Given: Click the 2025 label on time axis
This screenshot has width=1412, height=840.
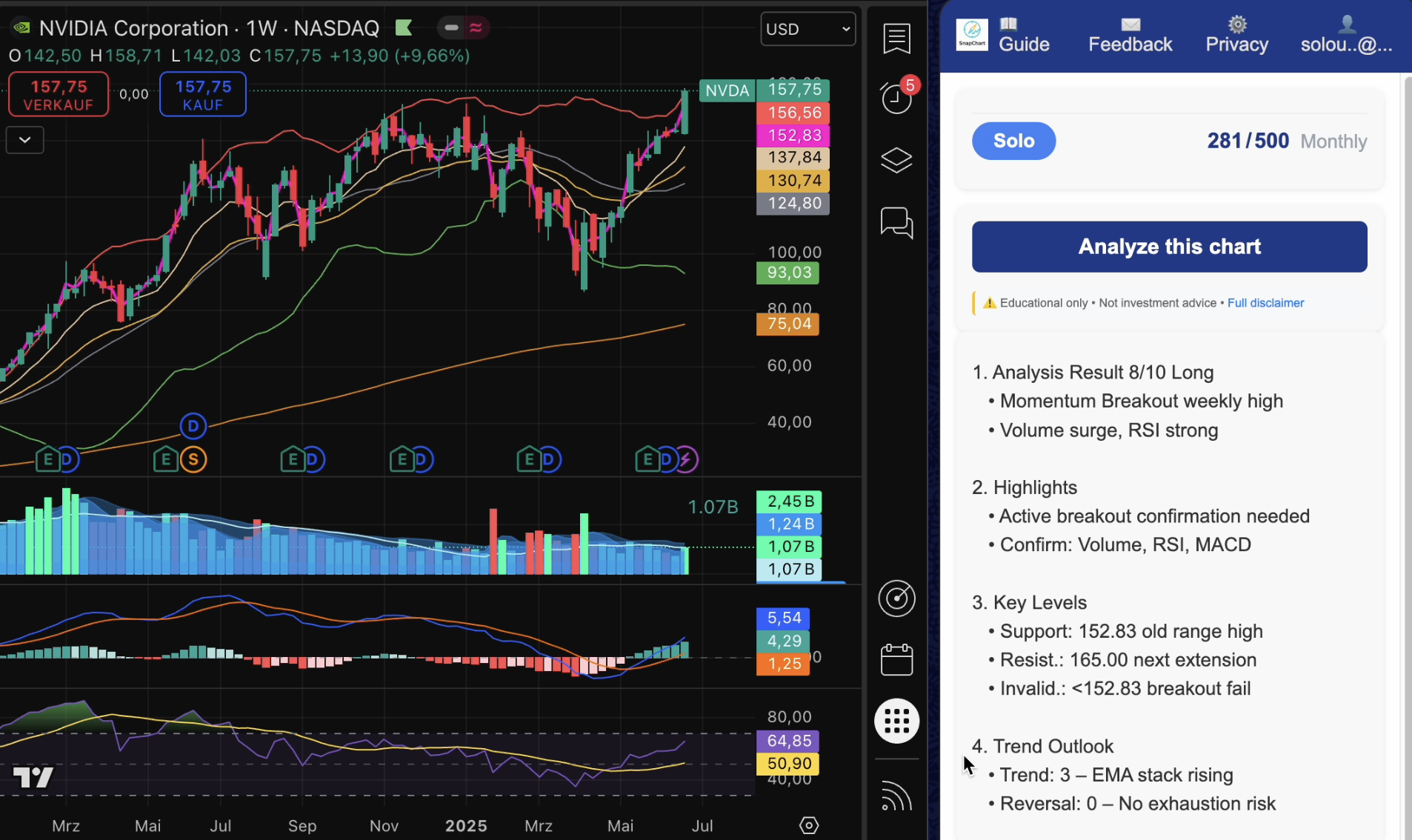Looking at the screenshot, I should 466,826.
